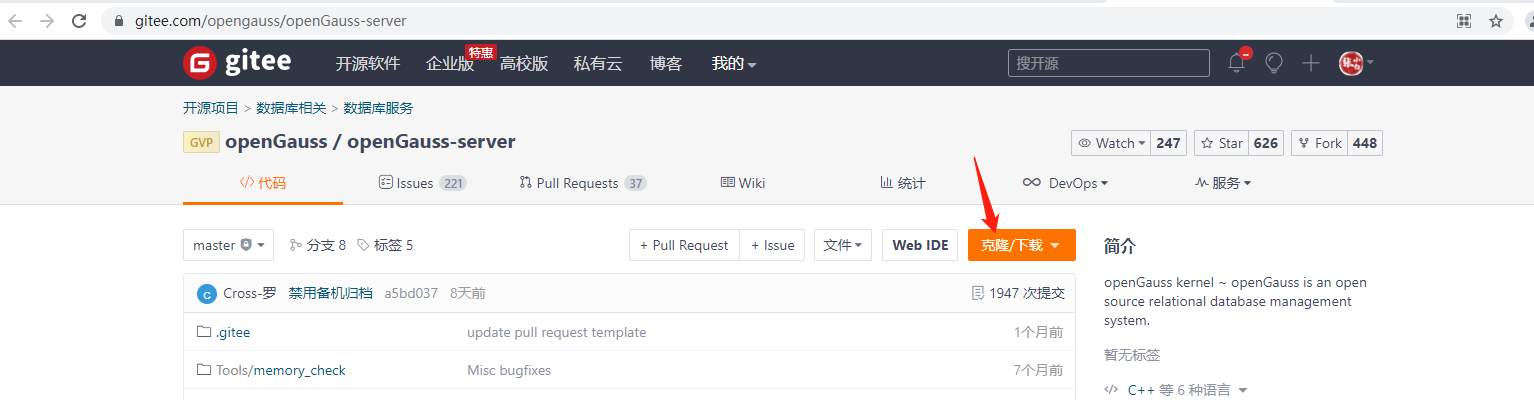The image size is (1534, 400).
Task: Fork the repository
Action: [1319, 143]
